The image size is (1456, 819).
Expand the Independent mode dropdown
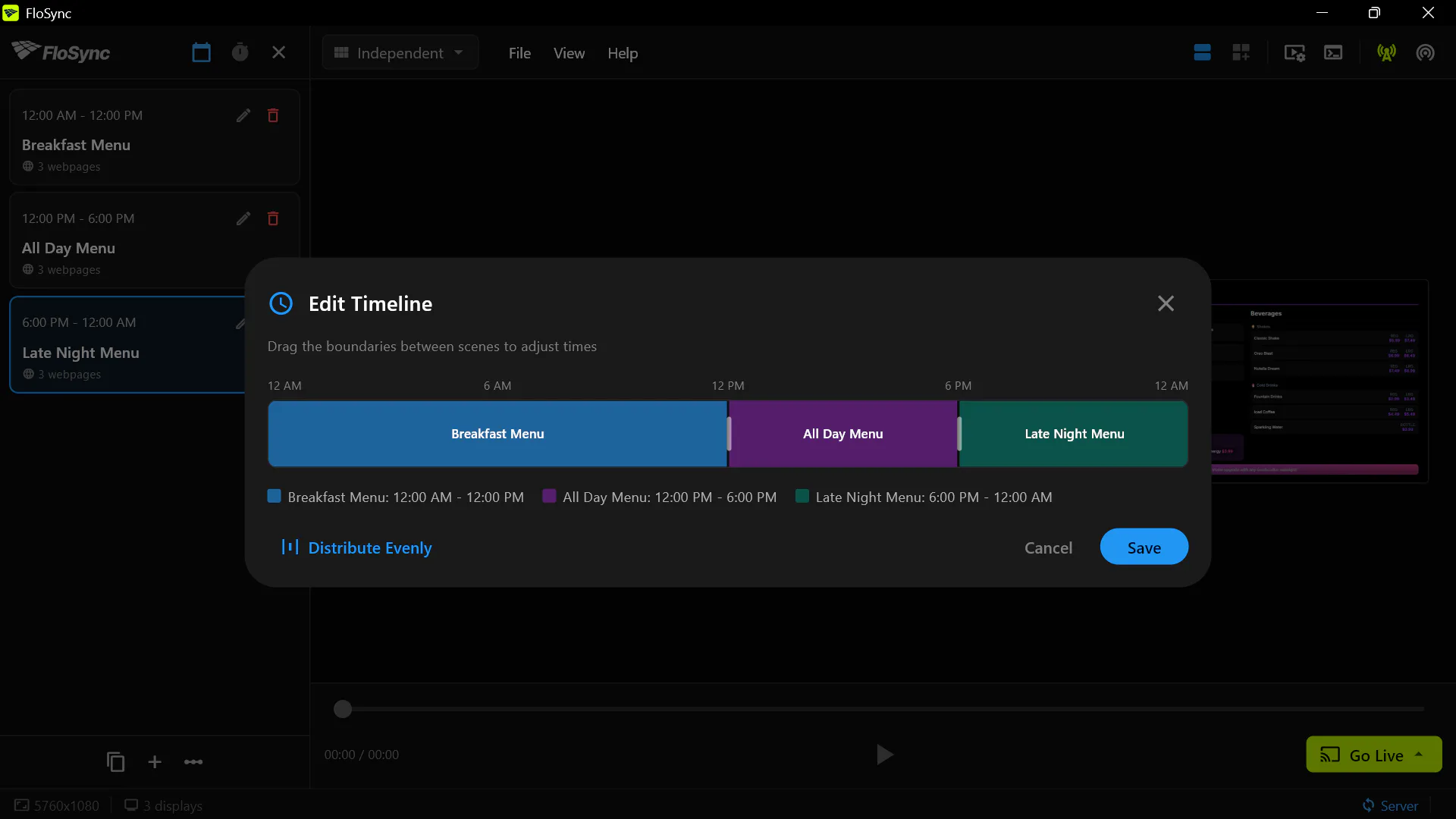[400, 53]
